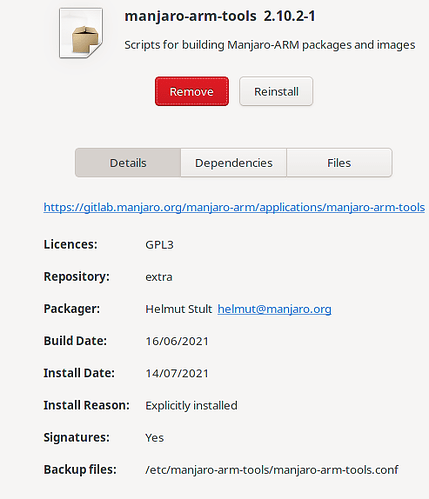Open the Dependencies tab
The image size is (429, 499).
point(234,163)
